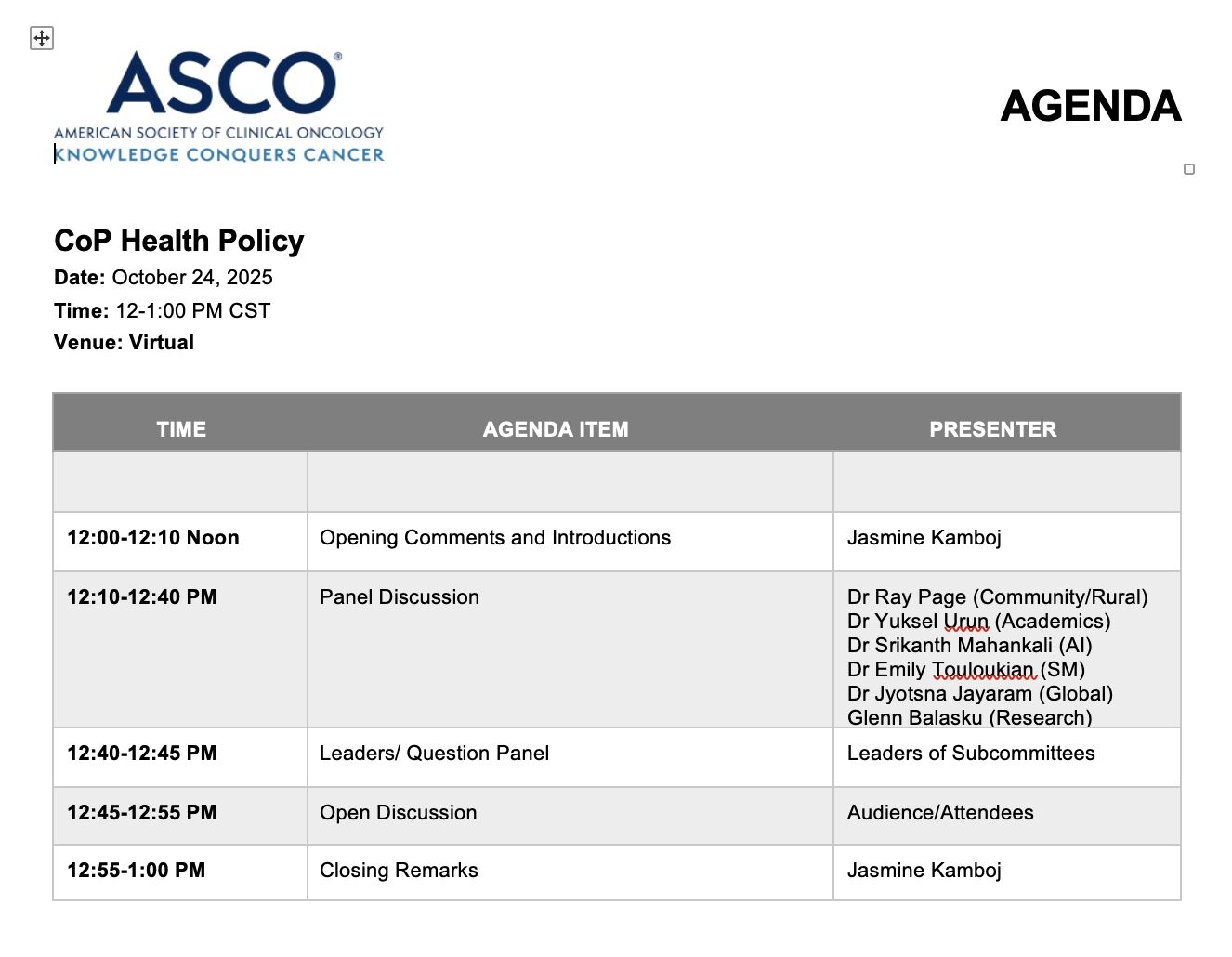The image size is (1232, 957).
Task: Click the Leaders/ Question Panel cell
Action: pyautogui.click(x=434, y=754)
